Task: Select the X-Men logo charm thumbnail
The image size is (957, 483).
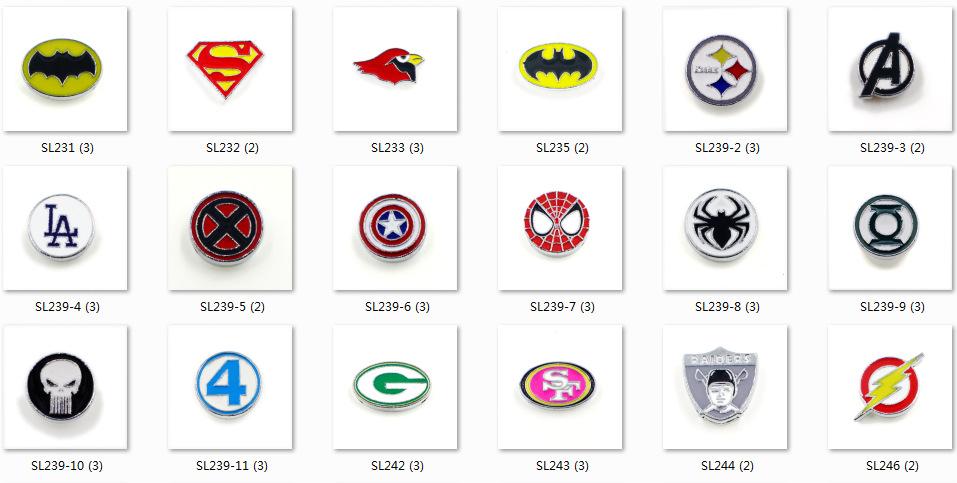Action: tap(230, 228)
